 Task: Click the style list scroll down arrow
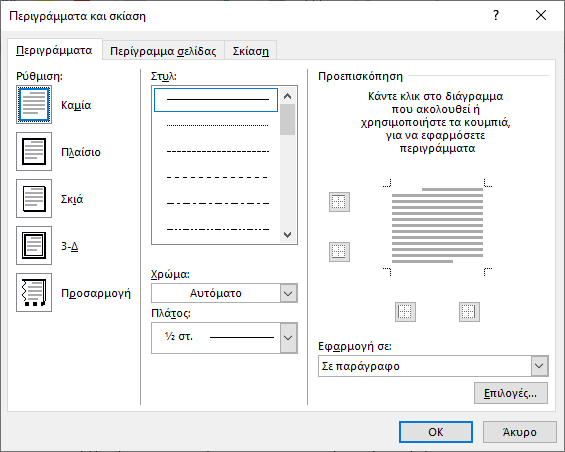[288, 235]
